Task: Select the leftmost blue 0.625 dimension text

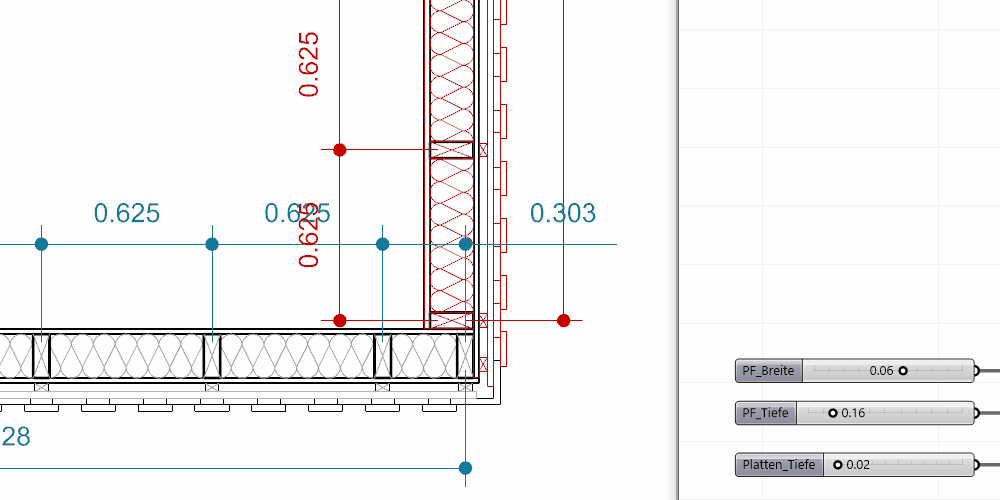Action: (127, 213)
